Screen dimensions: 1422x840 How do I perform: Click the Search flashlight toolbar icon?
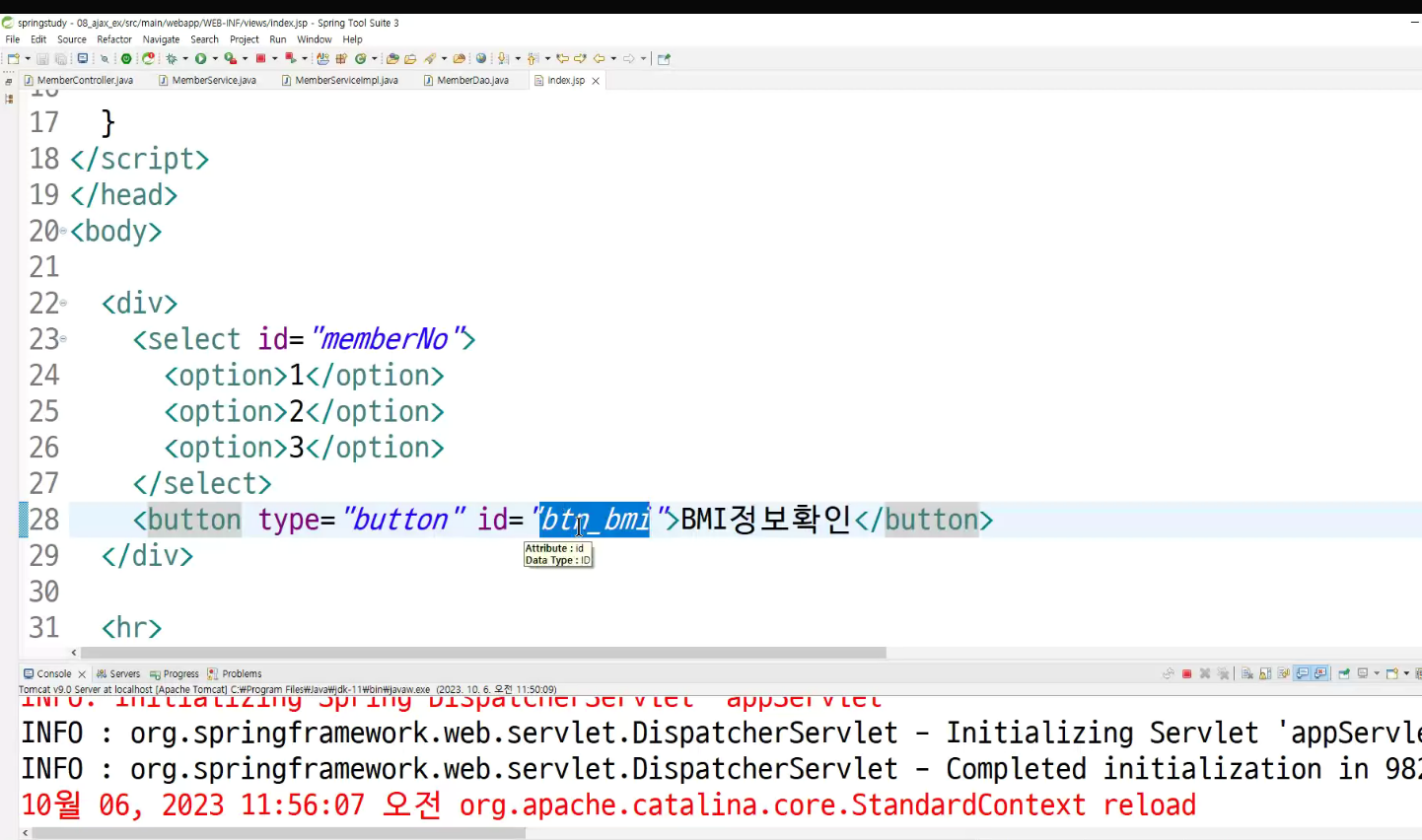429,59
